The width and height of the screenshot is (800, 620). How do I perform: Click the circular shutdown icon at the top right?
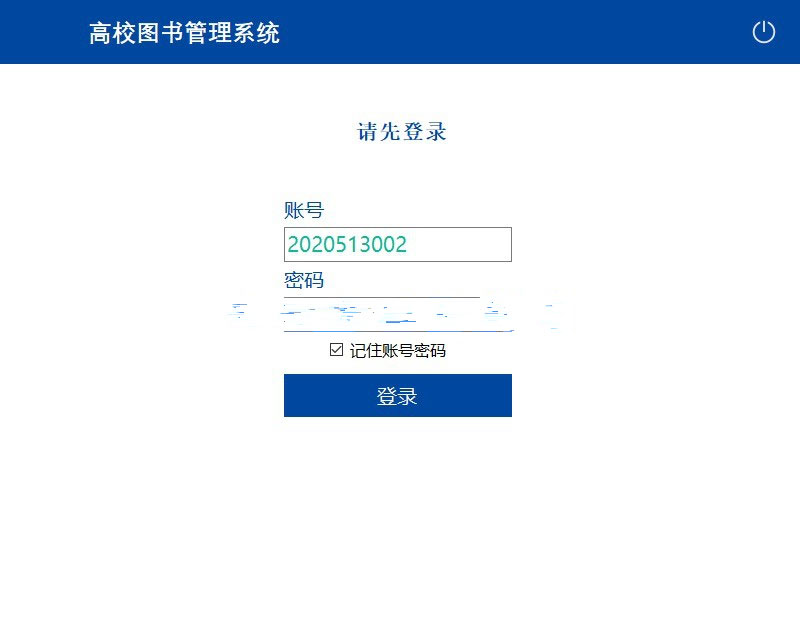pos(763,32)
